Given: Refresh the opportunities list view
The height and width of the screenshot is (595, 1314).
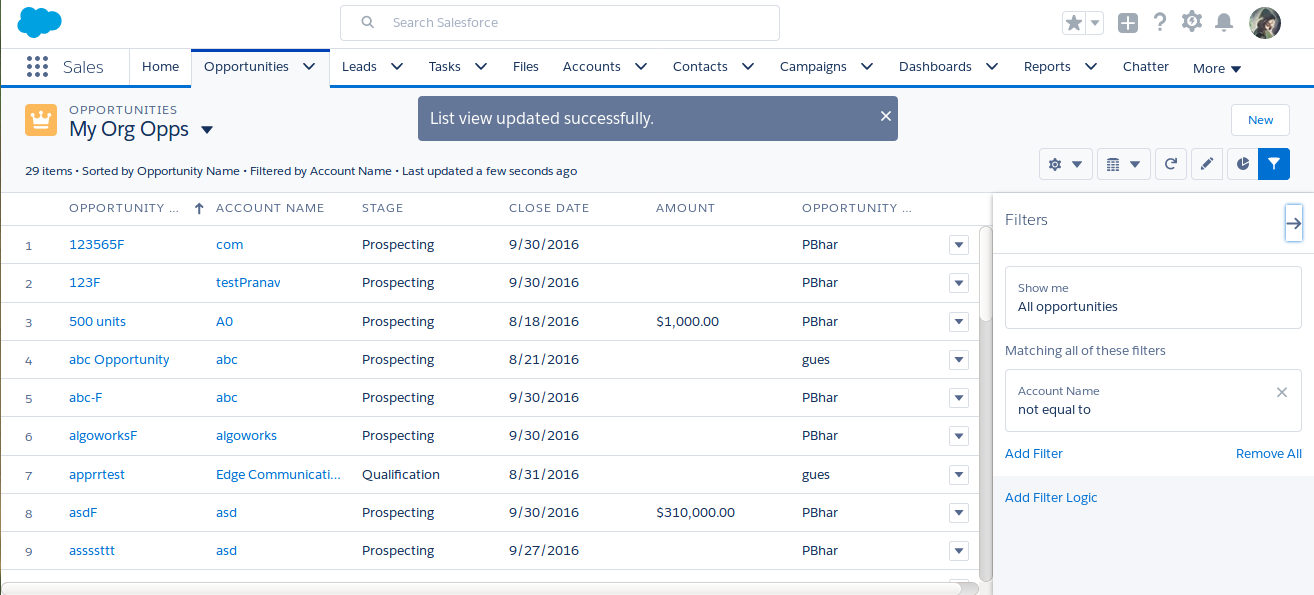Looking at the screenshot, I should (x=1170, y=164).
